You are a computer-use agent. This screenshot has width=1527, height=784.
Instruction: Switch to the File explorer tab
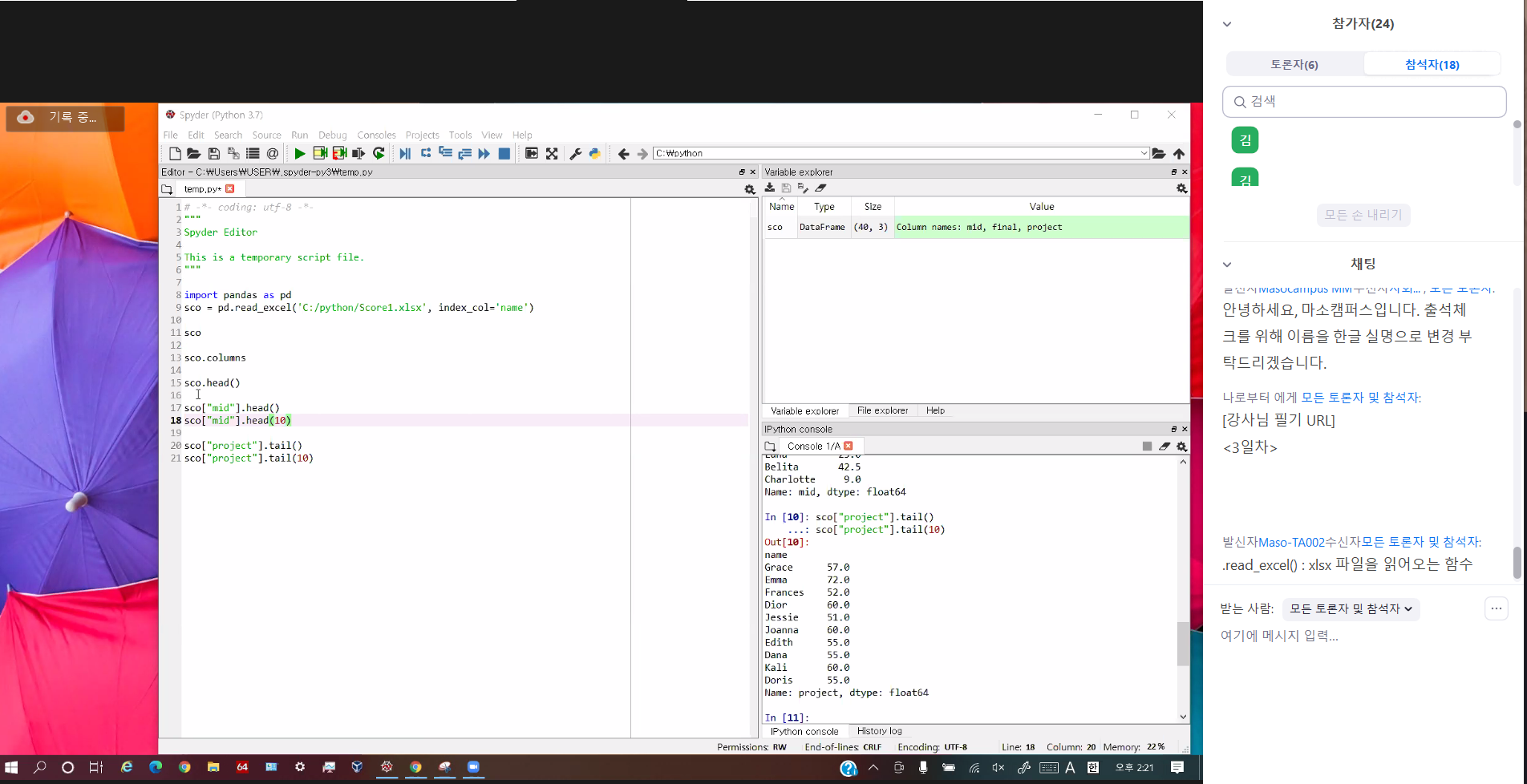click(882, 410)
